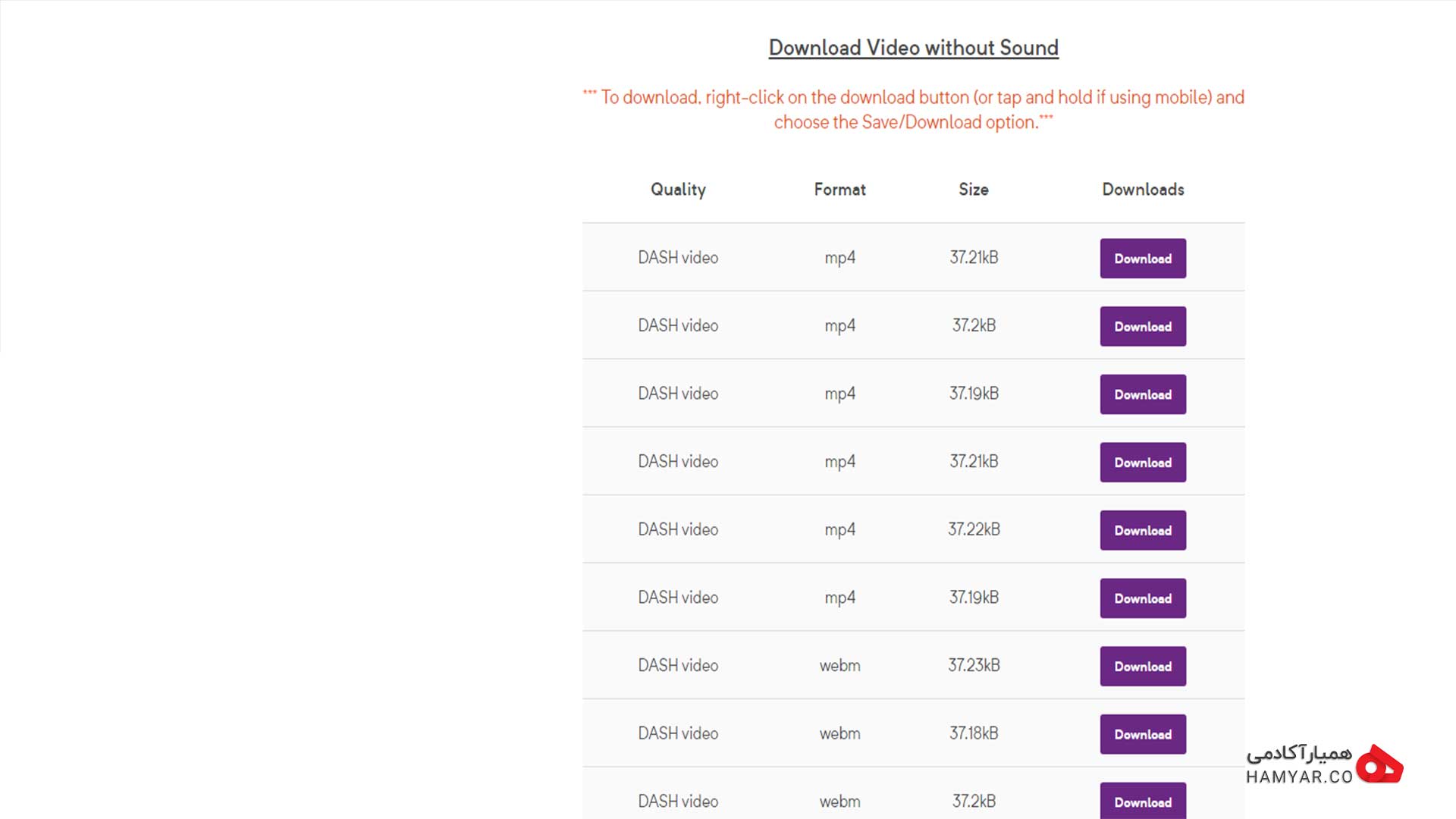
Task: Click the first webm format cell
Action: coord(839,666)
